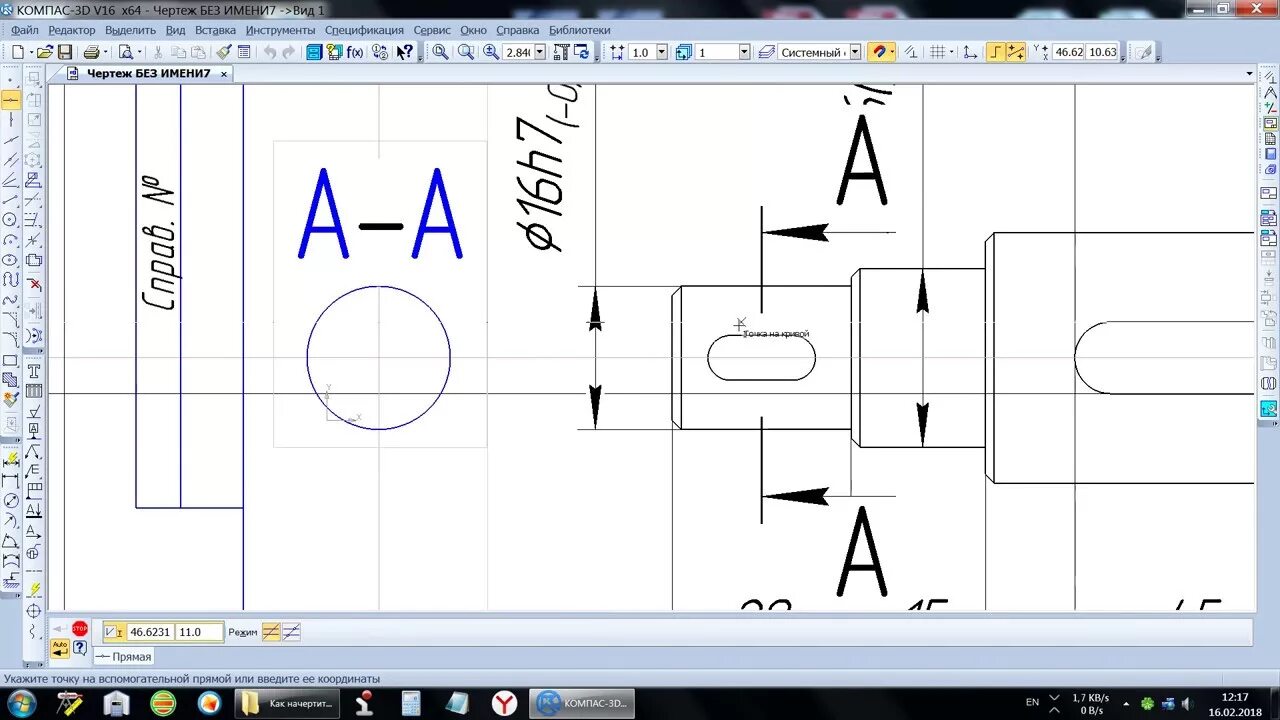Switch to the Чертеж БЕЗ ИМЕНИ7 tab
The height and width of the screenshot is (720, 1280).
pos(148,74)
